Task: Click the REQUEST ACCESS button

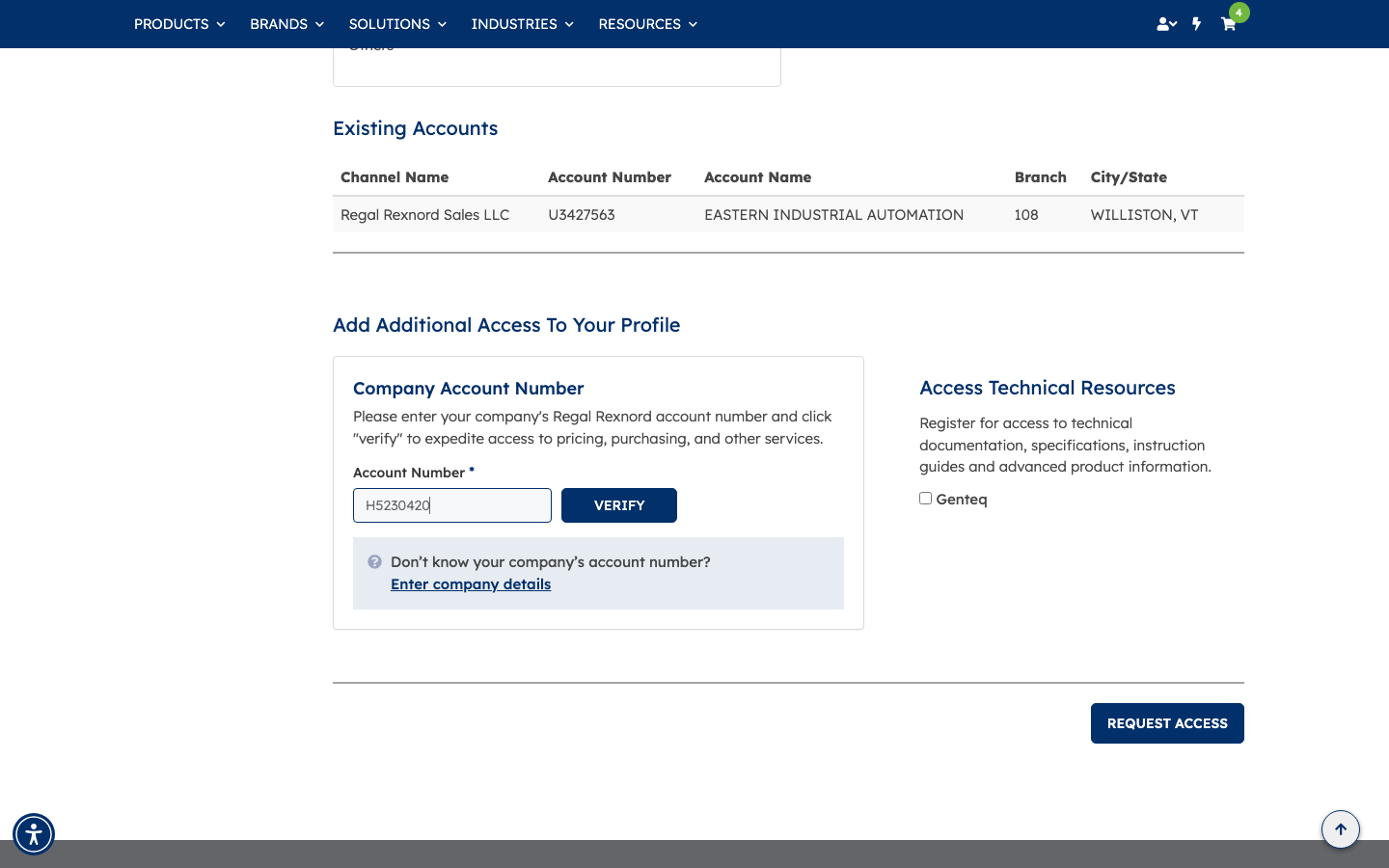Action: click(x=1167, y=723)
